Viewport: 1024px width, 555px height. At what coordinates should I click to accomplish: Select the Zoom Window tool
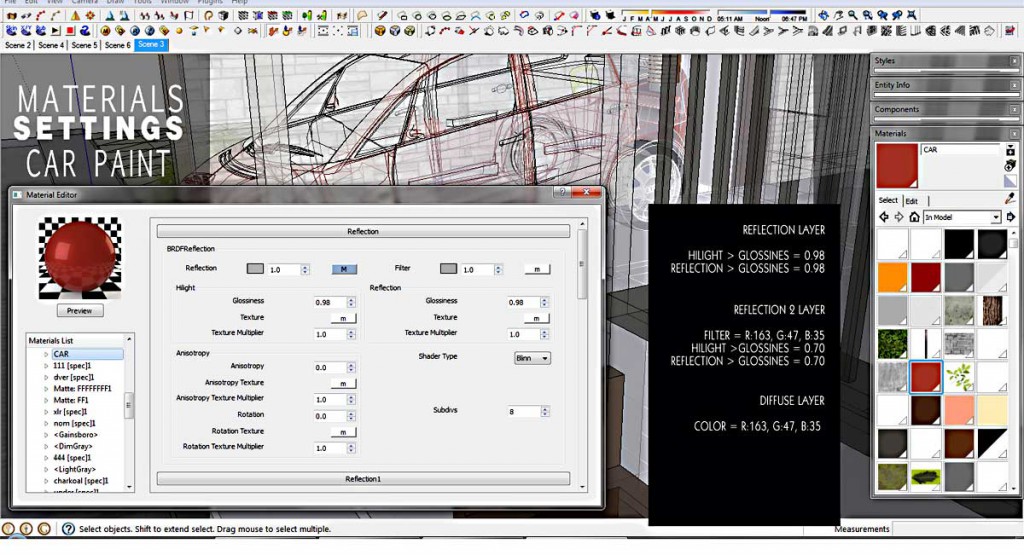867,14
